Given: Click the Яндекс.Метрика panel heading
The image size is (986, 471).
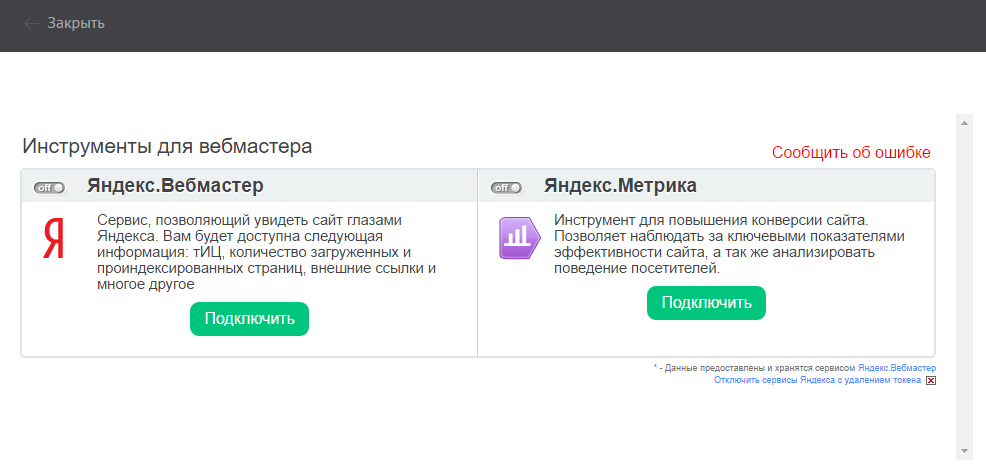Looking at the screenshot, I should (x=620, y=186).
